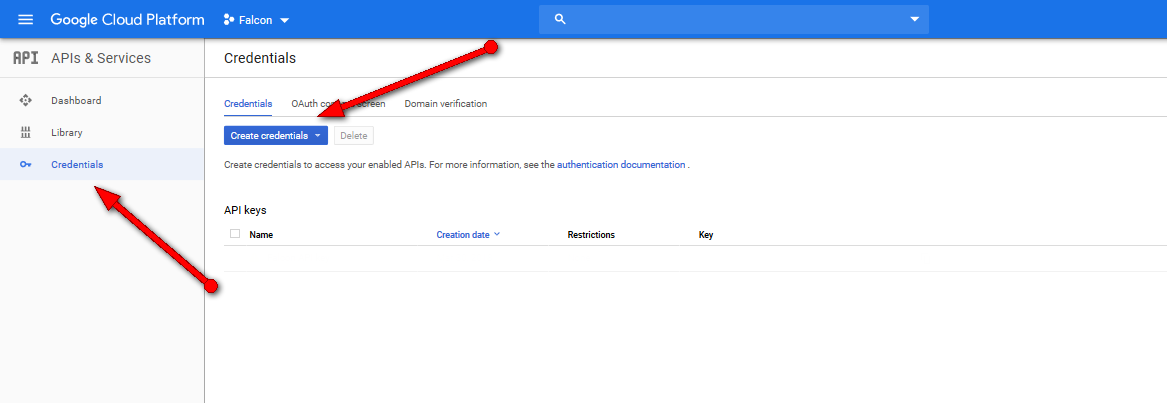Open the Create credentials dropdown
The image size is (1167, 403).
(276, 136)
